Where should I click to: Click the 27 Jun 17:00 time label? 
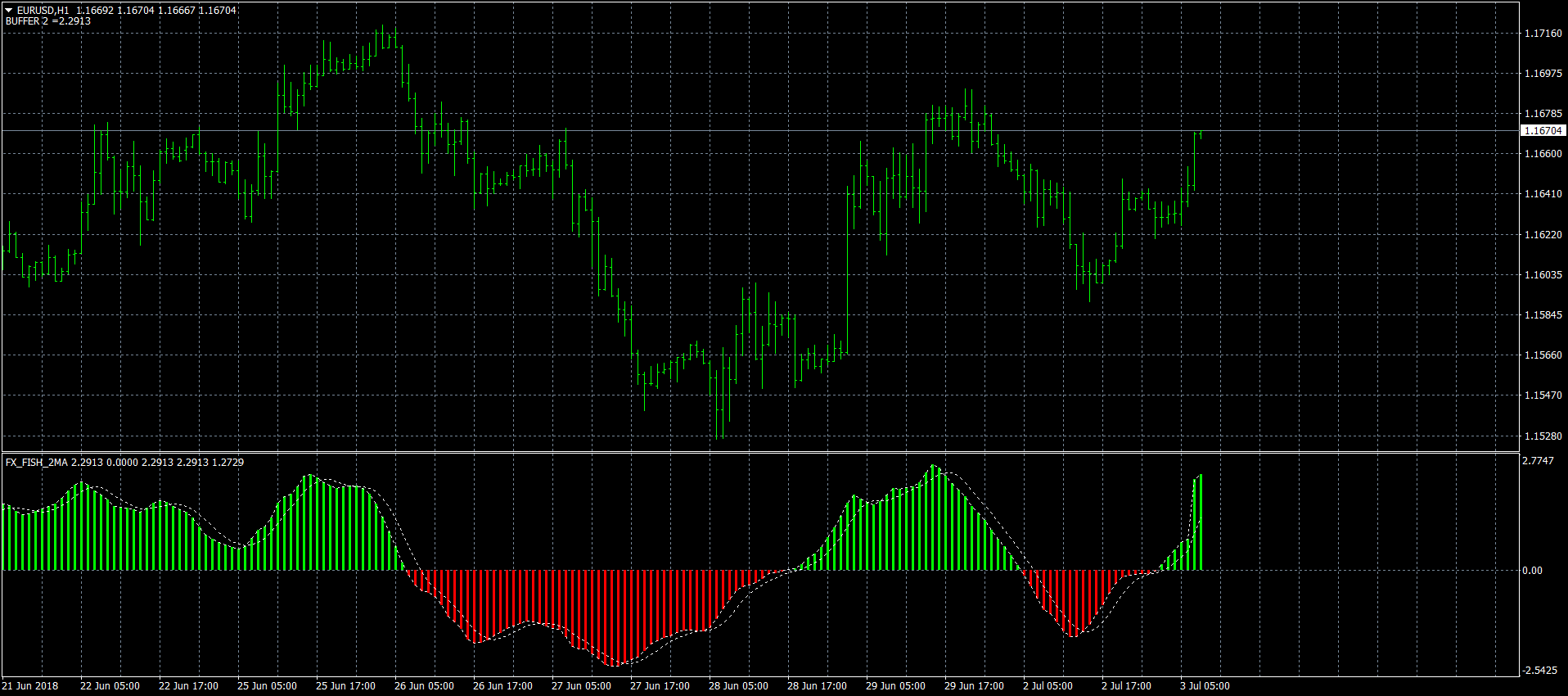660,686
